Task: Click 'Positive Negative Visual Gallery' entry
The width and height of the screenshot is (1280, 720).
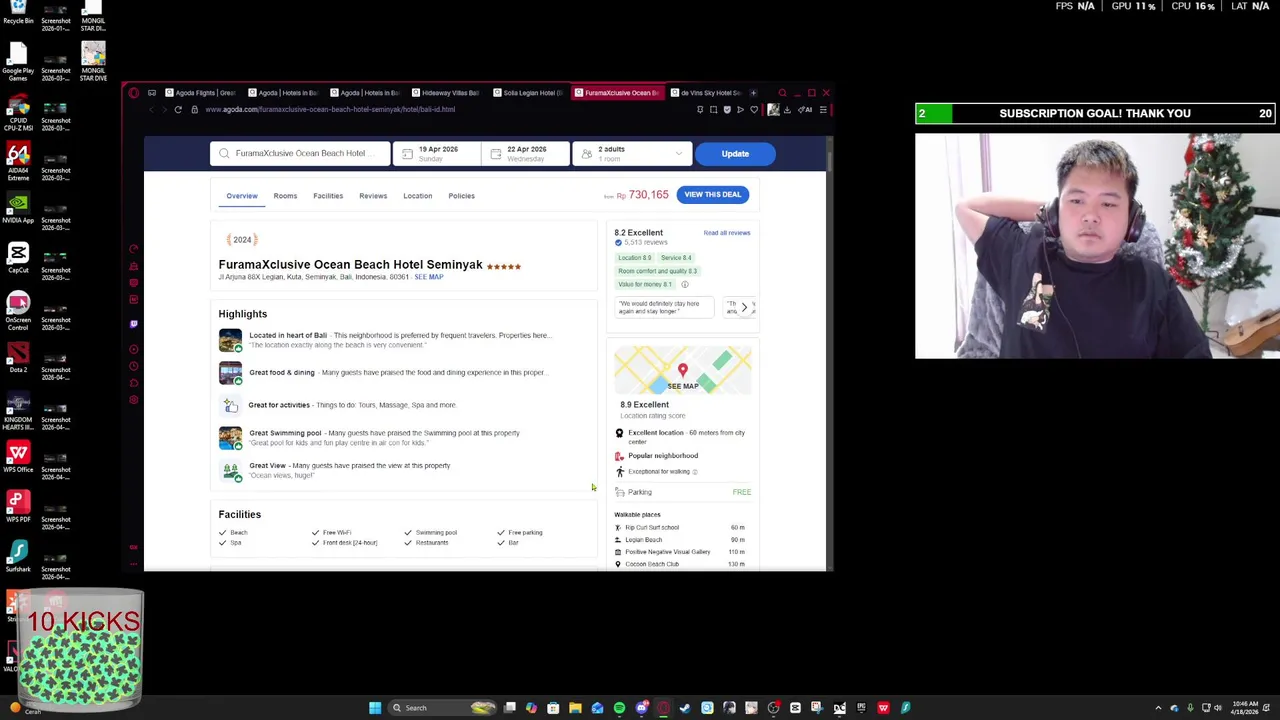Action: click(668, 552)
